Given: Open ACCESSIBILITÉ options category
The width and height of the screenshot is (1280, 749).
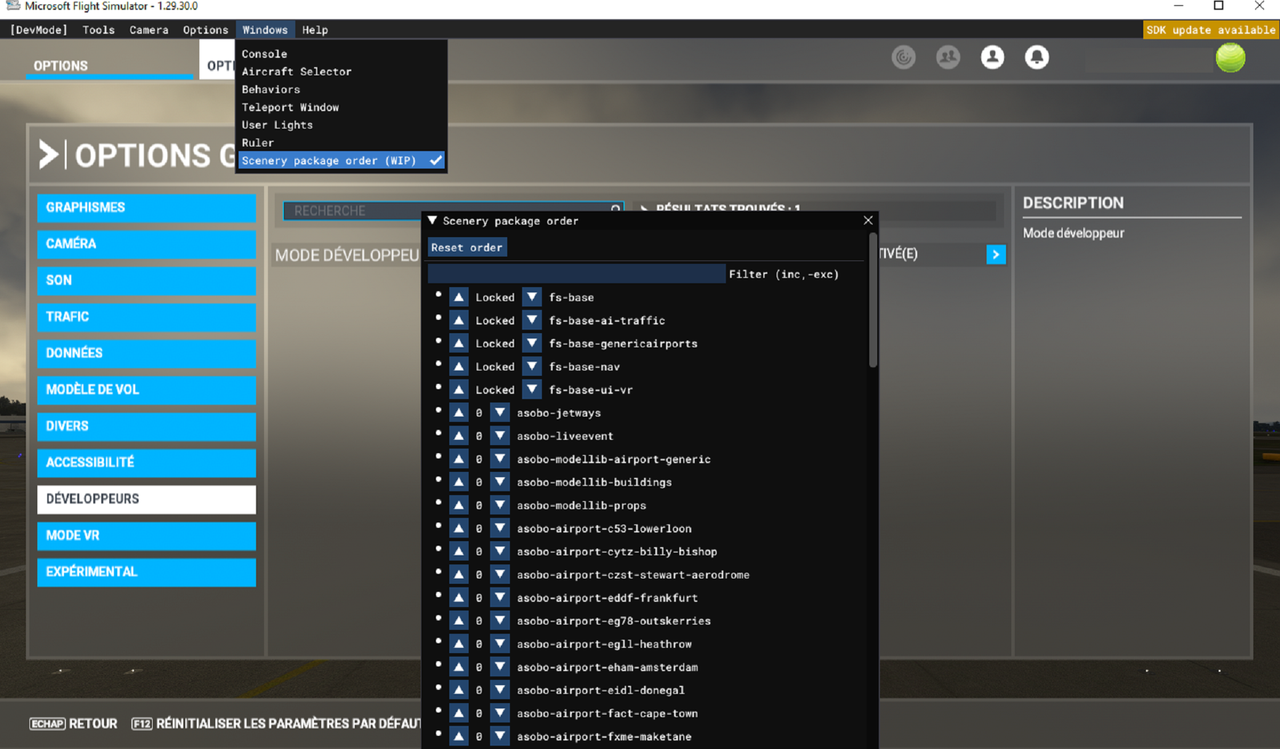Looking at the screenshot, I should (x=147, y=463).
